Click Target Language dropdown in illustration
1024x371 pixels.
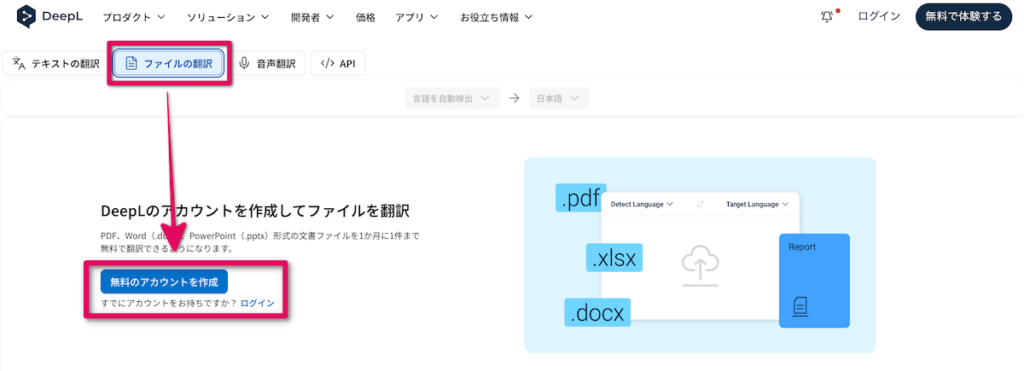758,204
